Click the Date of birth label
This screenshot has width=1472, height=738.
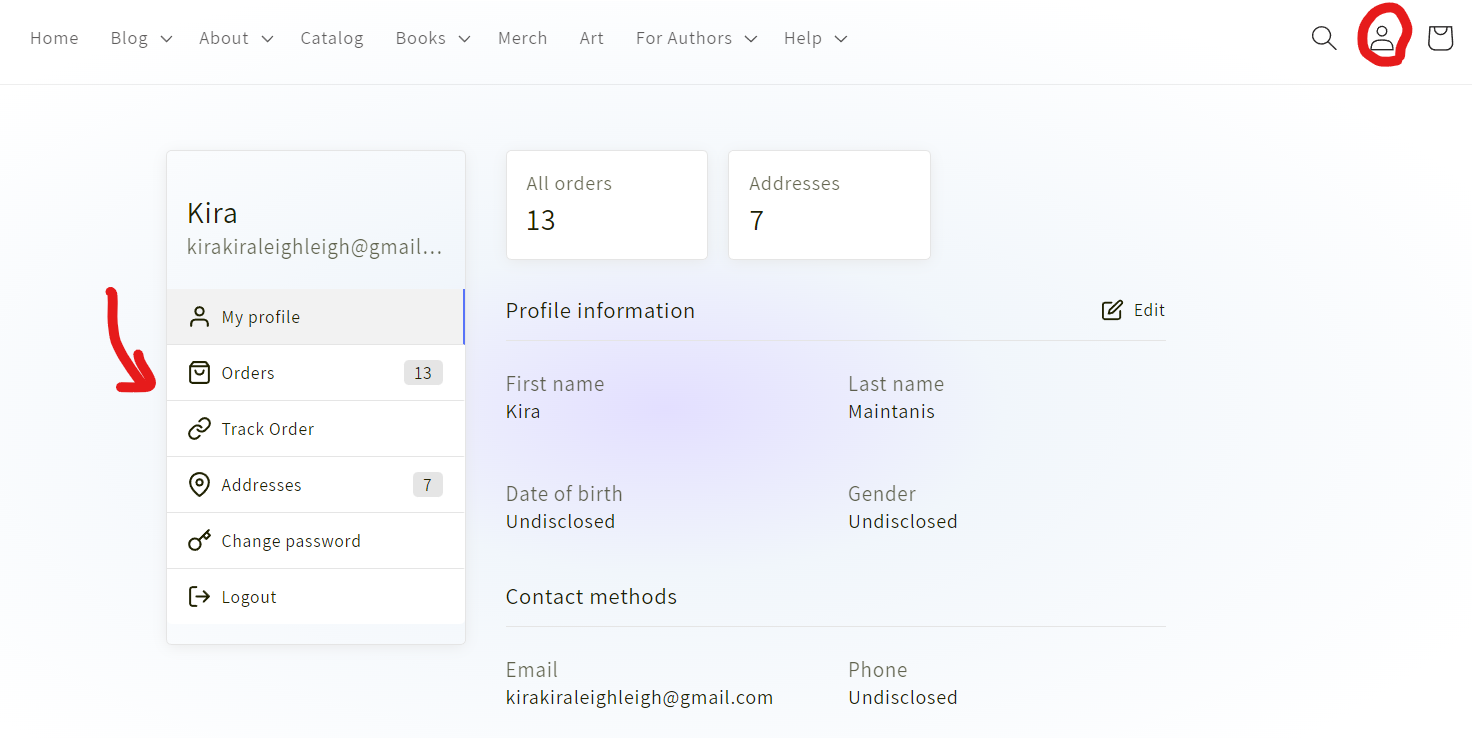click(x=564, y=494)
